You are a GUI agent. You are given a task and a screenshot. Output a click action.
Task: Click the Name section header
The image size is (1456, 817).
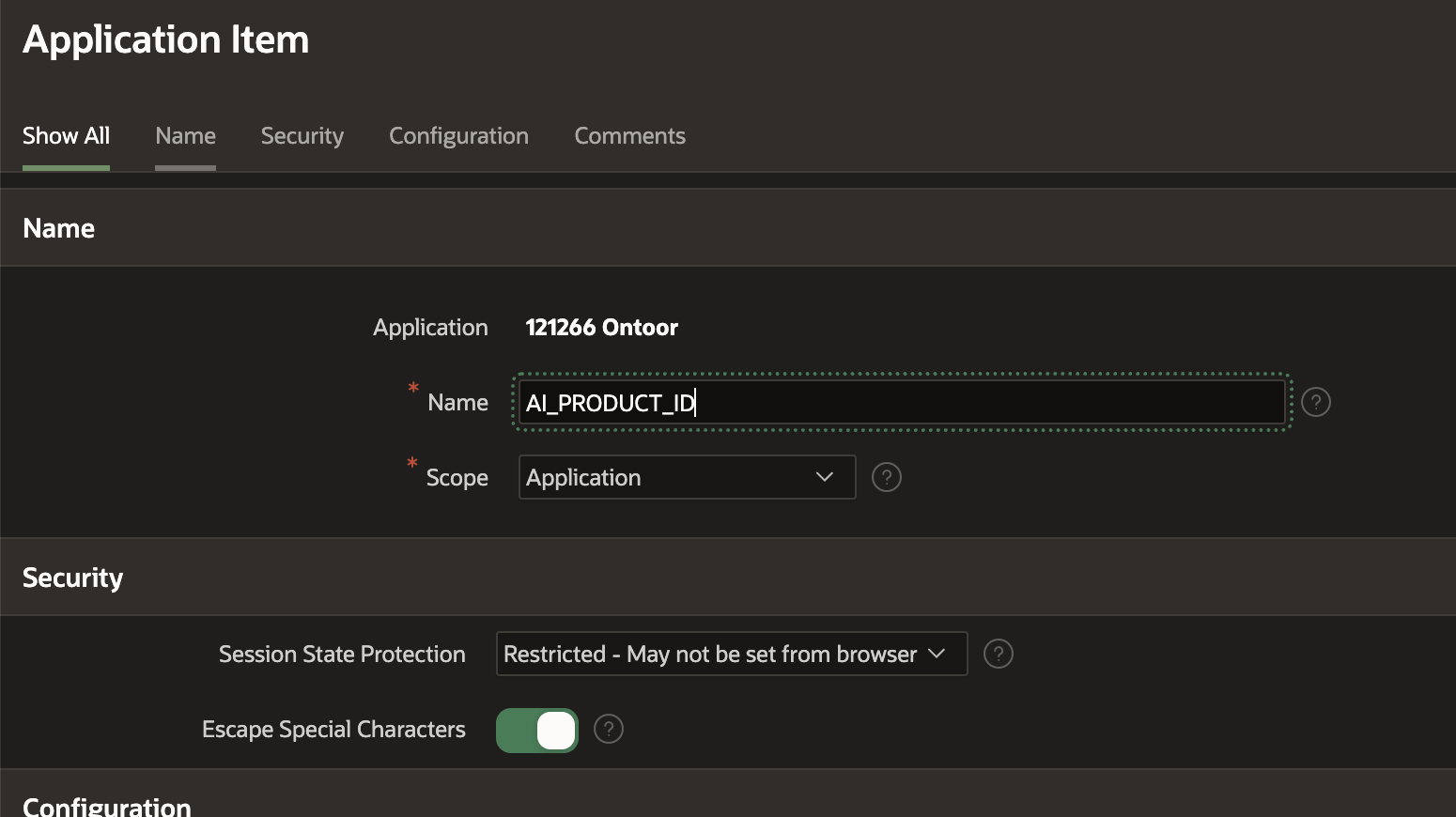tap(58, 227)
